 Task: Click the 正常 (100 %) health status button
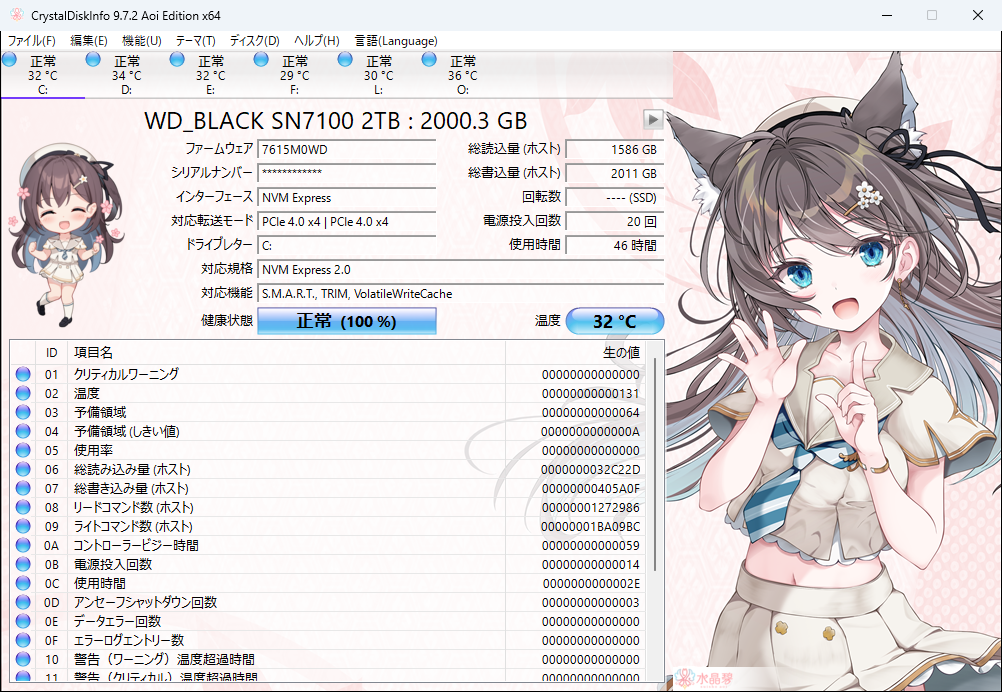[347, 322]
